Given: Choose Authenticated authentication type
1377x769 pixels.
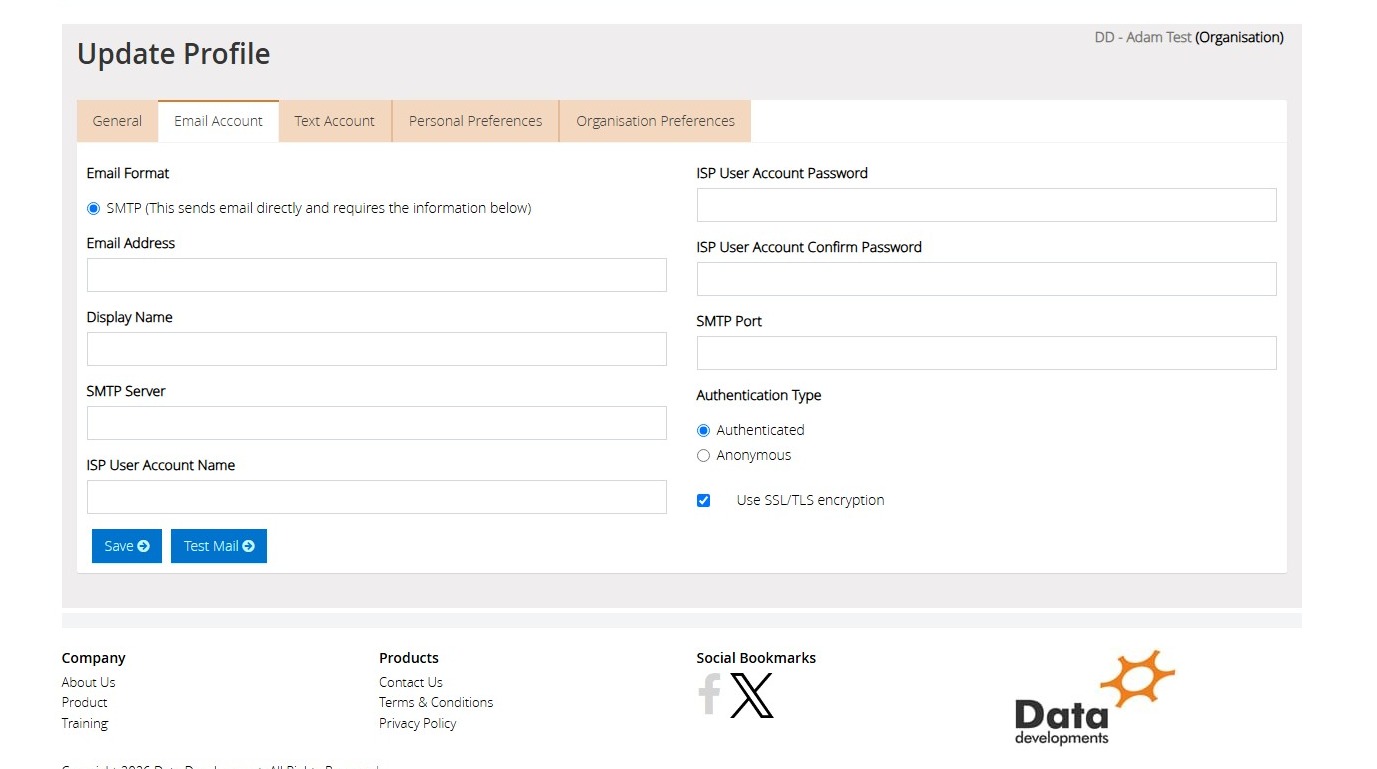Looking at the screenshot, I should (703, 431).
